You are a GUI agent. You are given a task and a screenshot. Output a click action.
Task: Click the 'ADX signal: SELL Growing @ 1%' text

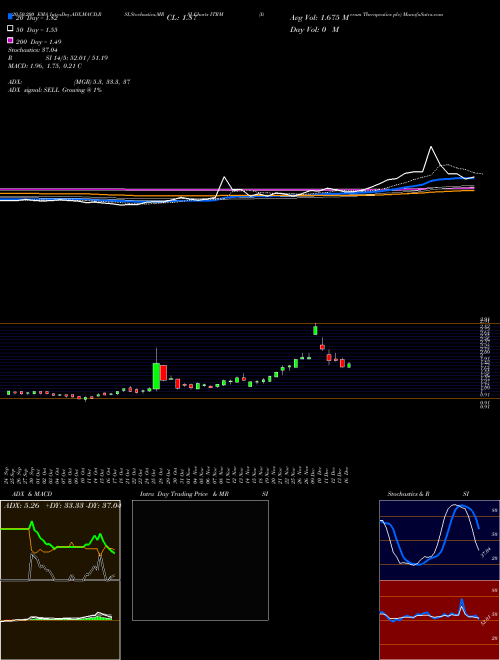click(55, 90)
